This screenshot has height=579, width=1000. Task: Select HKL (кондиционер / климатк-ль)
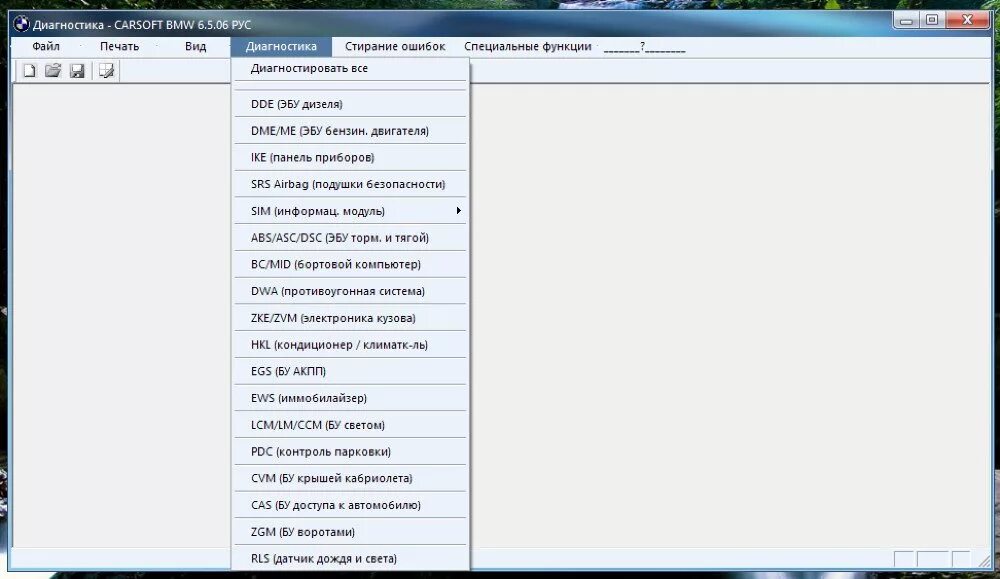pyautogui.click(x=350, y=345)
